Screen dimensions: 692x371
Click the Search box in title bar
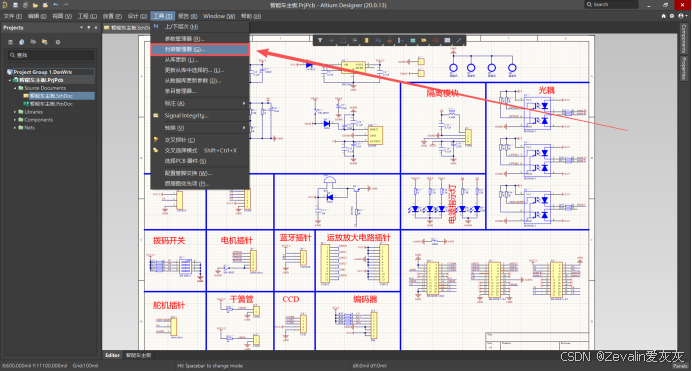[612, 4]
